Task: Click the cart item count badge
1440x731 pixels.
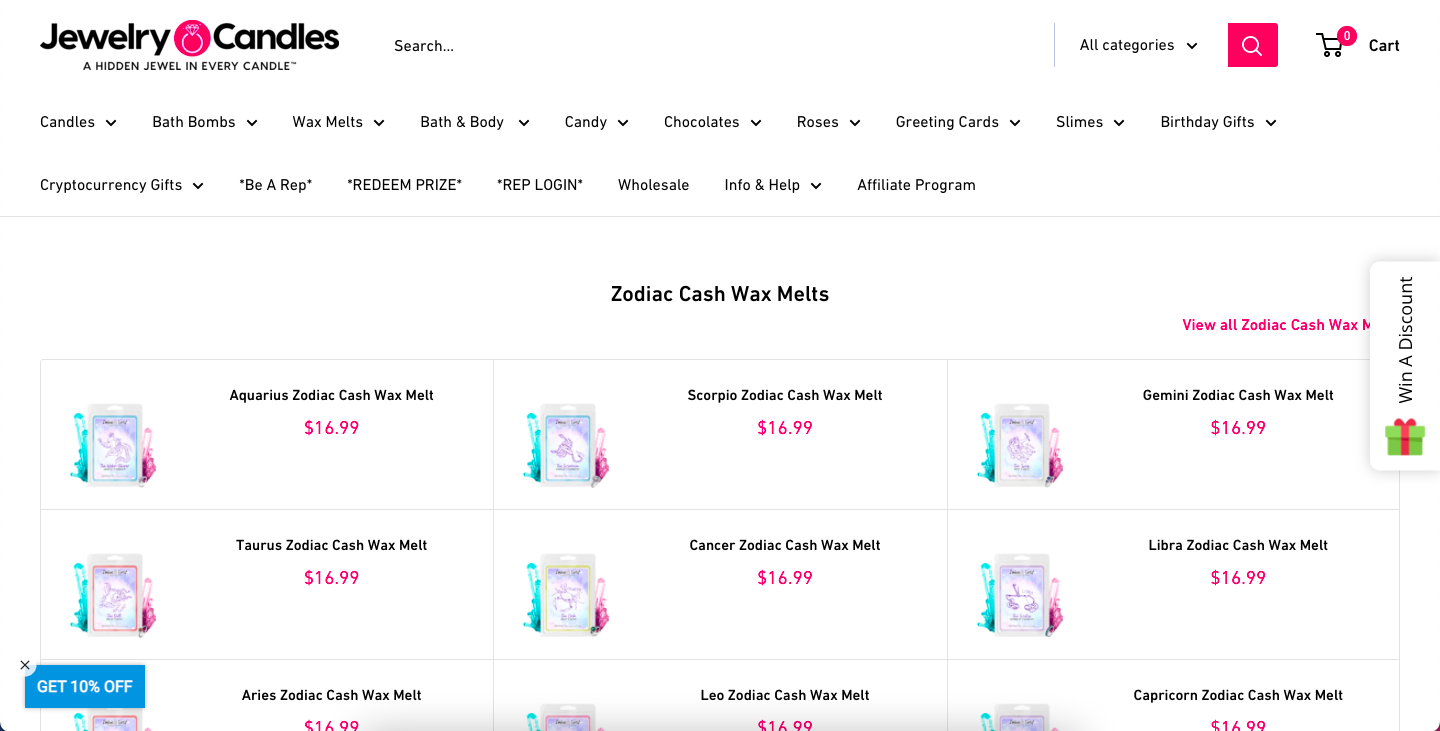Action: click(1347, 33)
